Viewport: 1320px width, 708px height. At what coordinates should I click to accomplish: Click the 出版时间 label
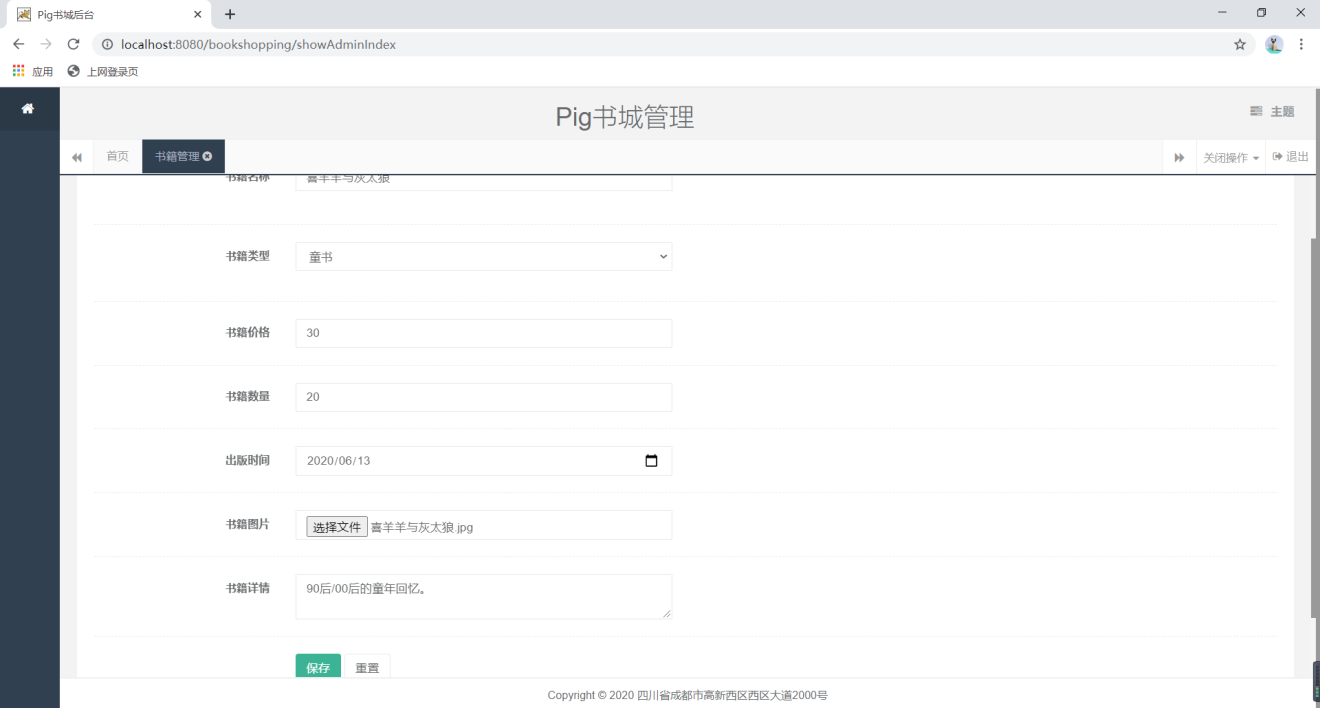pyautogui.click(x=247, y=460)
